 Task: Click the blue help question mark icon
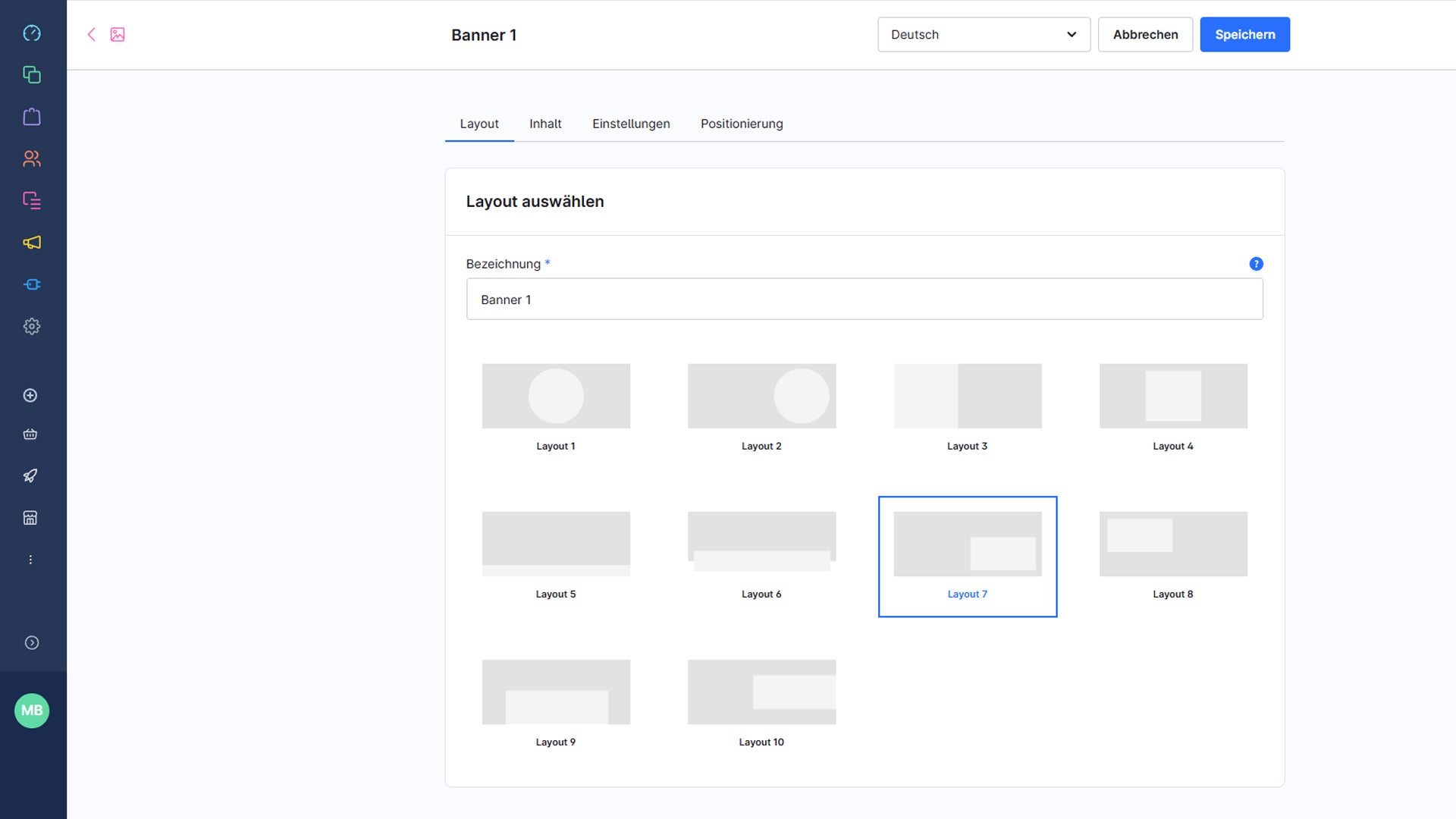1256,264
